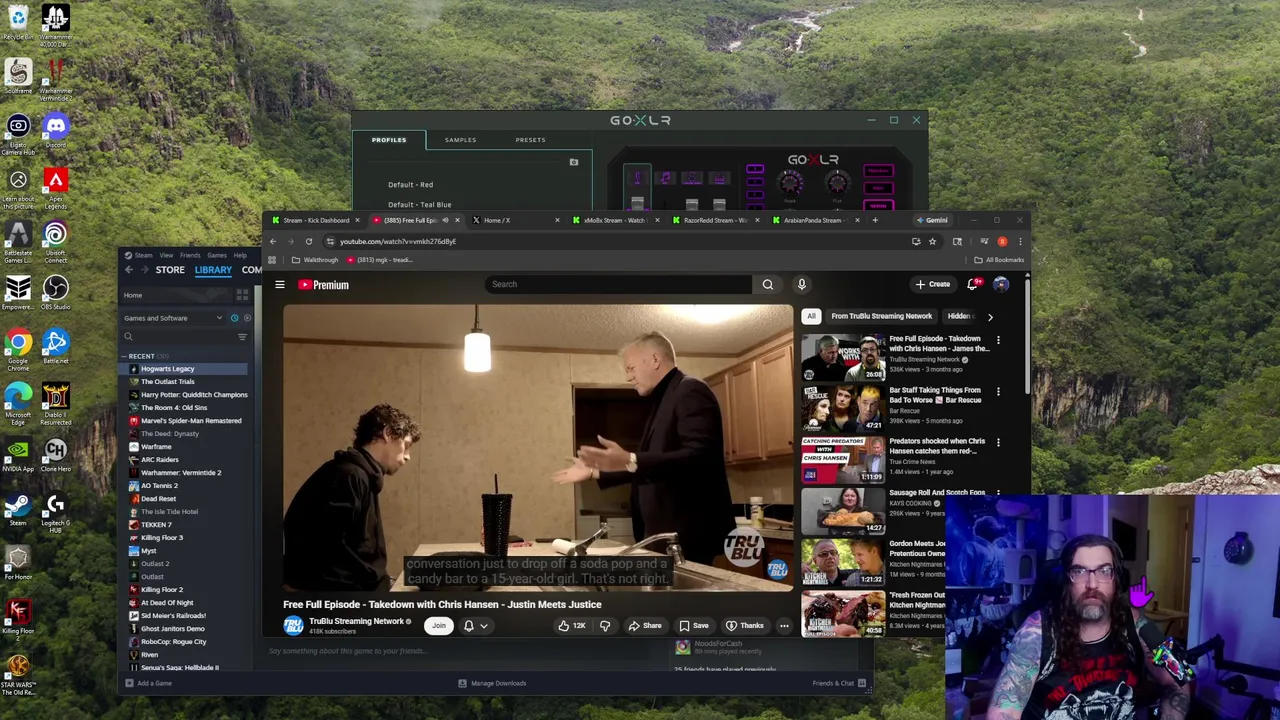Switch to xMoBx Stream tab

(x=614, y=220)
